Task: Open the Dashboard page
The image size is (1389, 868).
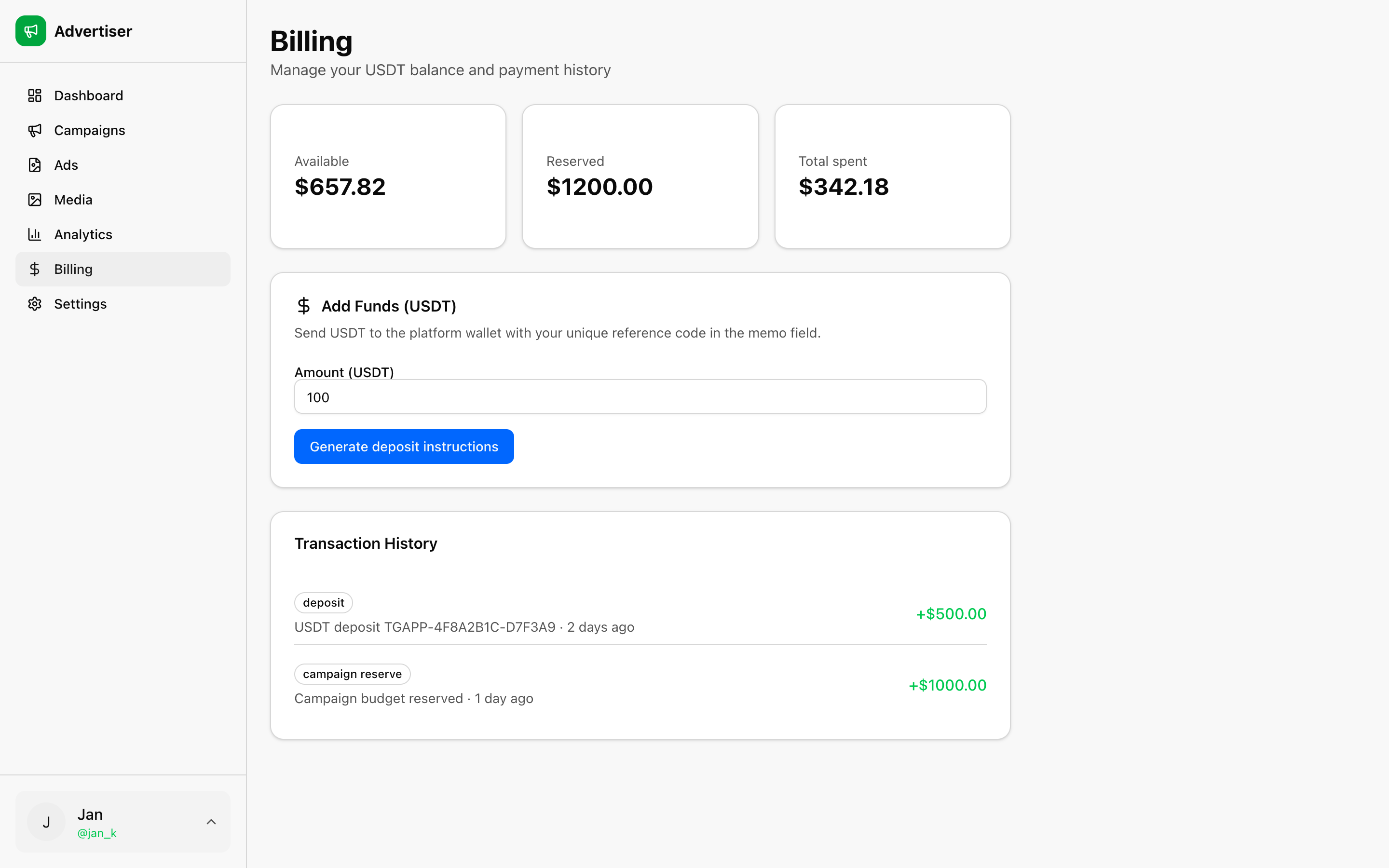Action: 123,95
